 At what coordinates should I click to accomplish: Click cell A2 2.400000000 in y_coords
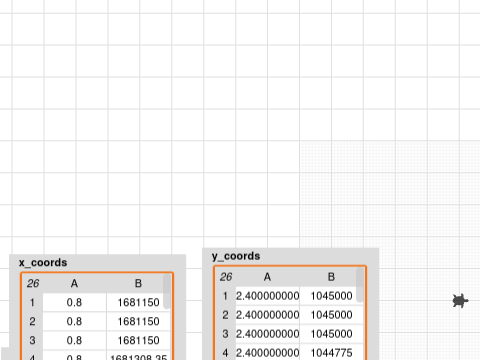(x=267, y=315)
